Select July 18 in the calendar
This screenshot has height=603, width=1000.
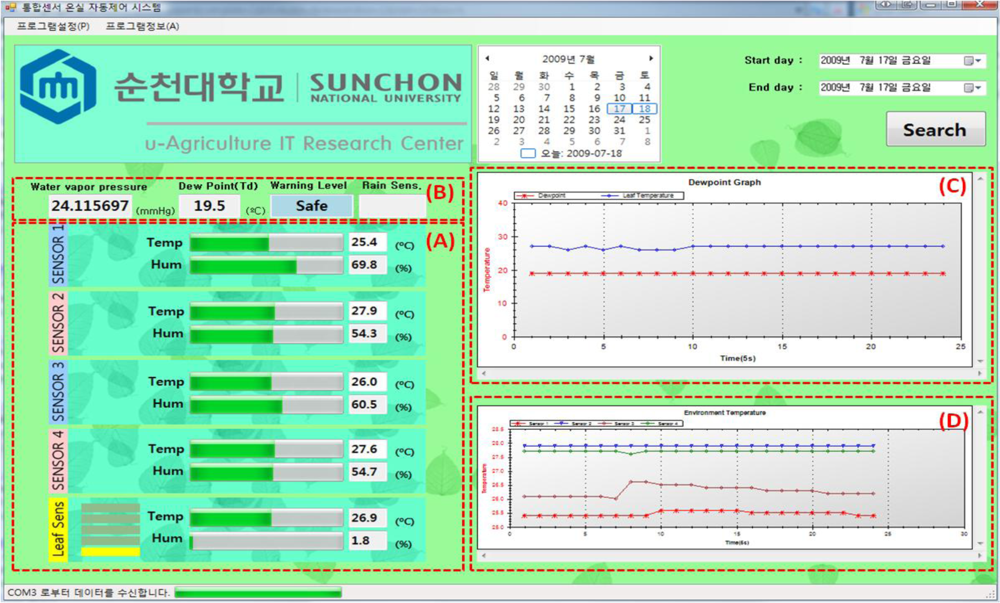[645, 109]
